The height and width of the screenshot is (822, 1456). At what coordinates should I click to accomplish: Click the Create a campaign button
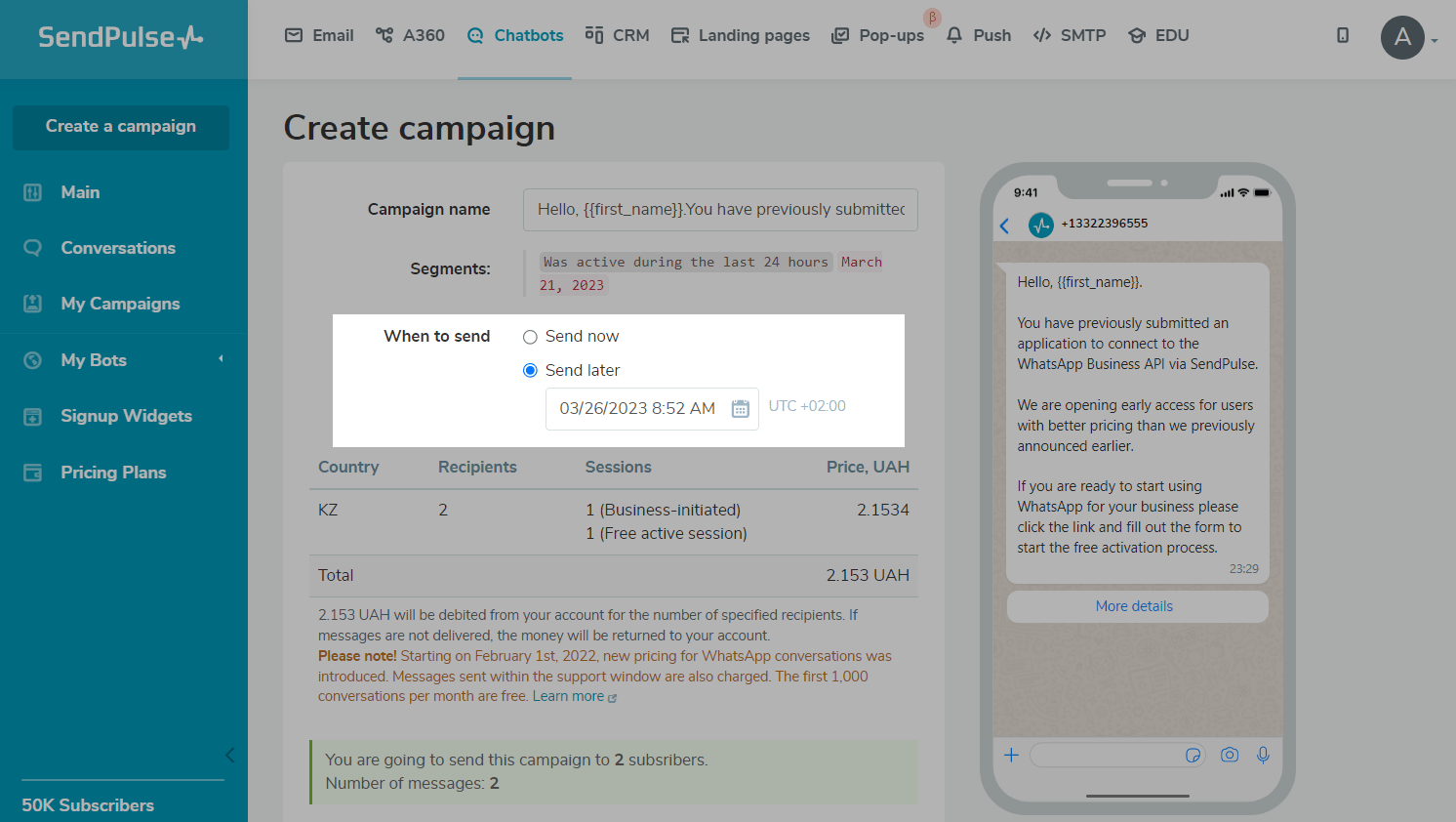pos(121,127)
